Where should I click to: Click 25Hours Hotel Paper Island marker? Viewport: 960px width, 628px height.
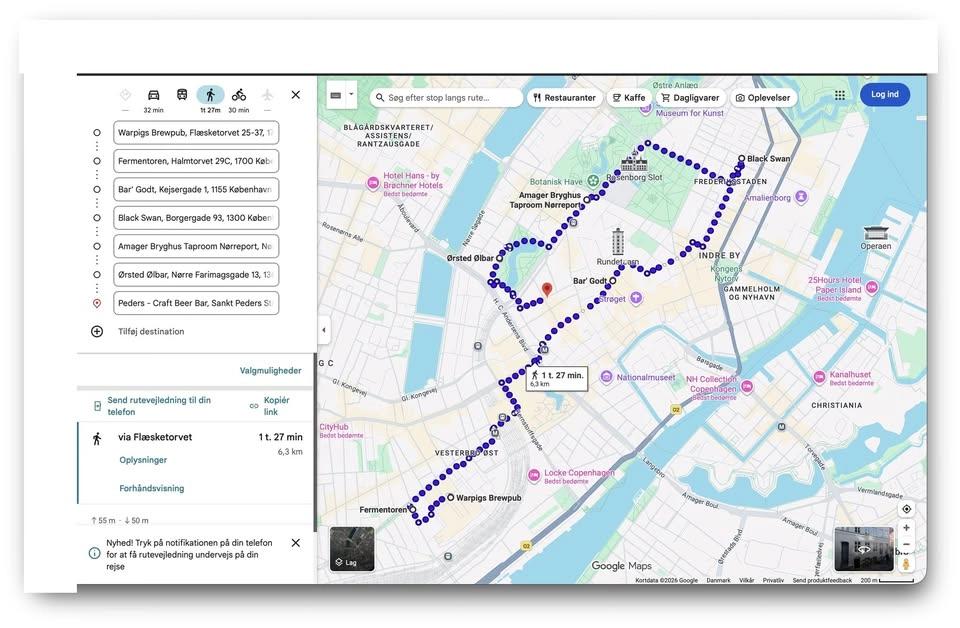click(x=872, y=287)
